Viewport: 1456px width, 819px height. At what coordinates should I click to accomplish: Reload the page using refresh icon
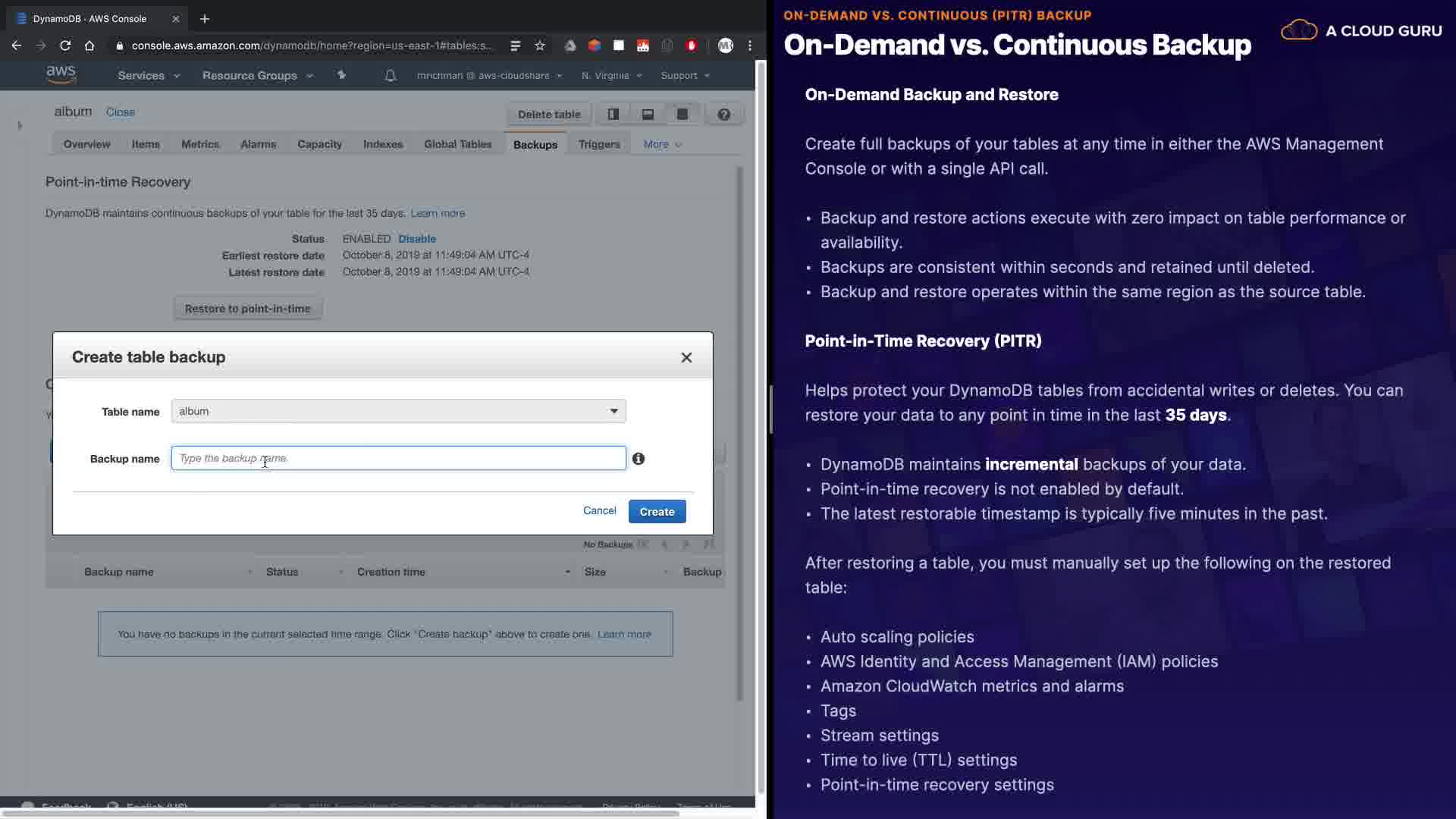point(65,45)
